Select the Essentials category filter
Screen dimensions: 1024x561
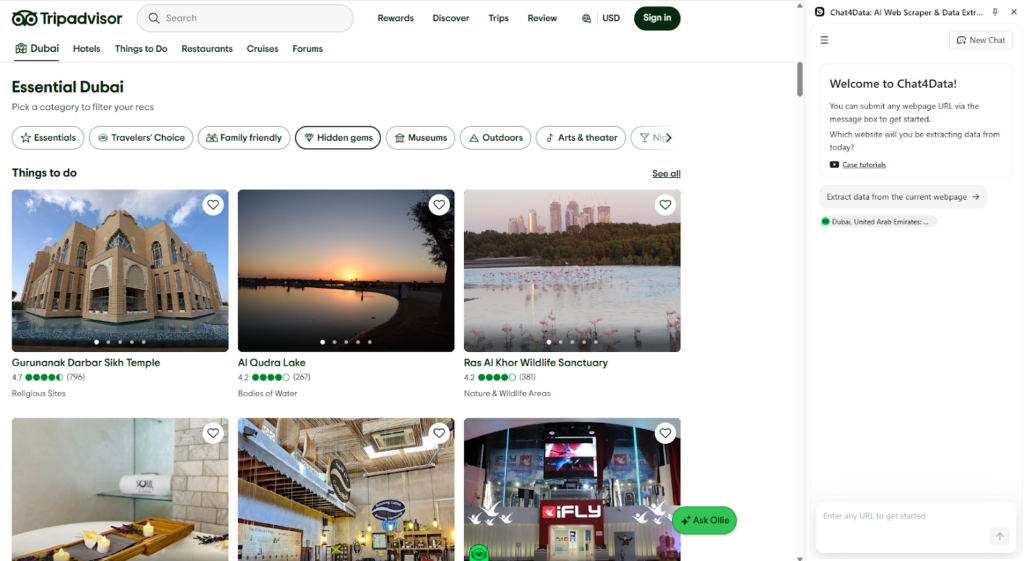pos(48,138)
